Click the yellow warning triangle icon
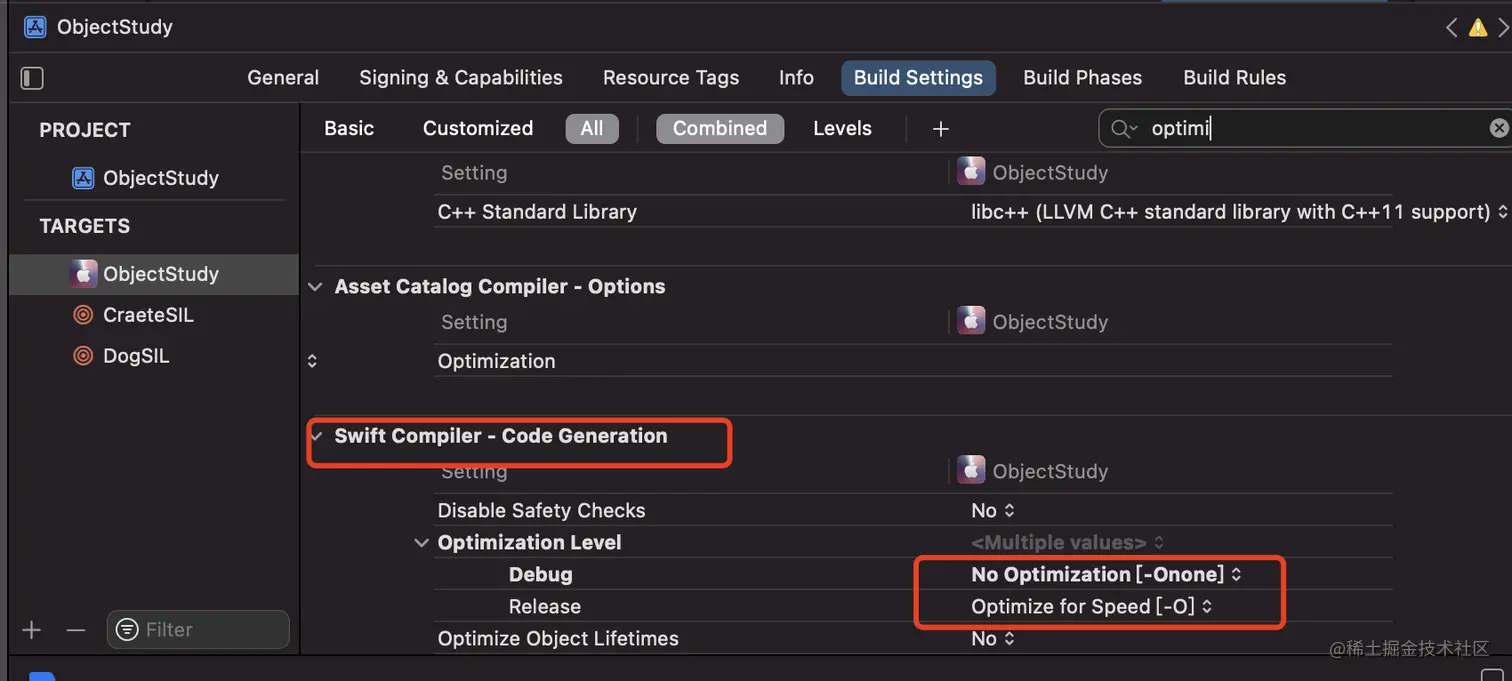Viewport: 1512px width, 681px height. click(1477, 28)
